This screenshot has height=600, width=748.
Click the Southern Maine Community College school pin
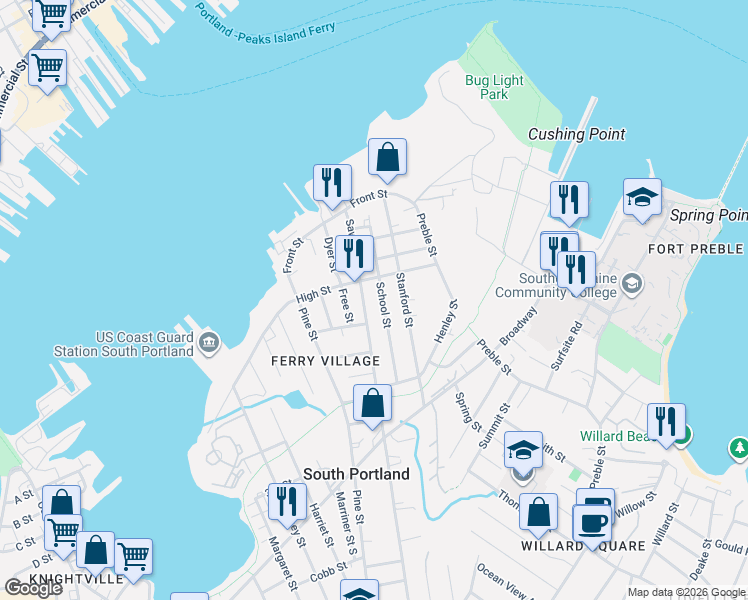[632, 284]
